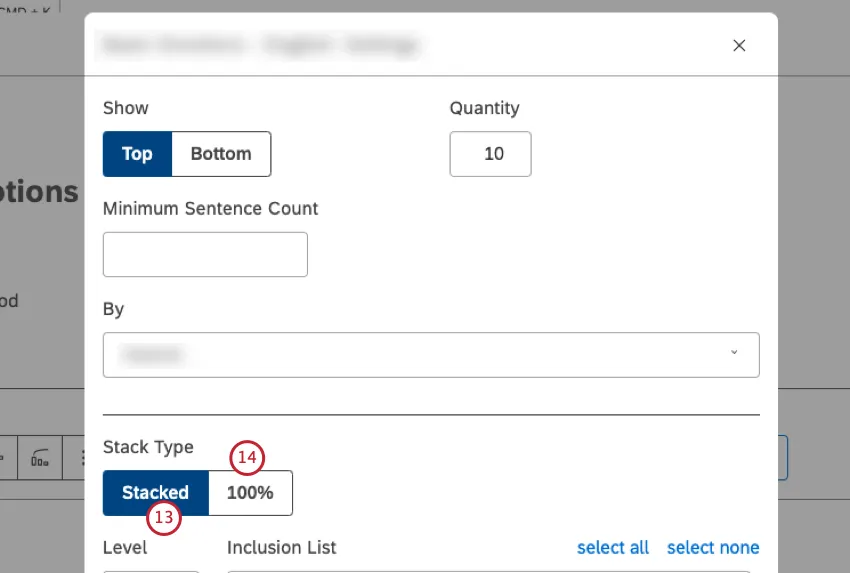Click the vertical dots toolbar icon

[80, 459]
